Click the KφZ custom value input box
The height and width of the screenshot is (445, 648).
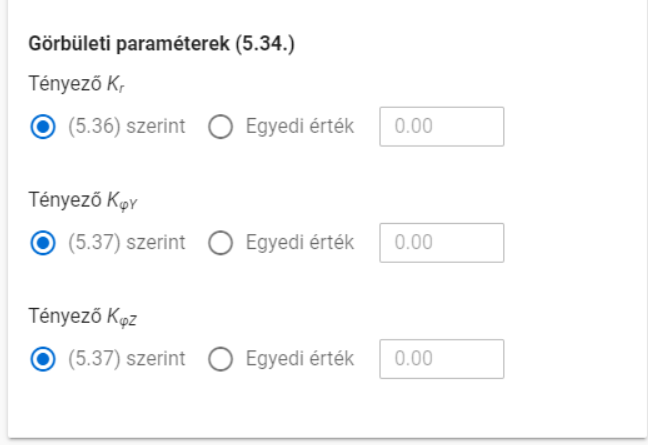[442, 359]
